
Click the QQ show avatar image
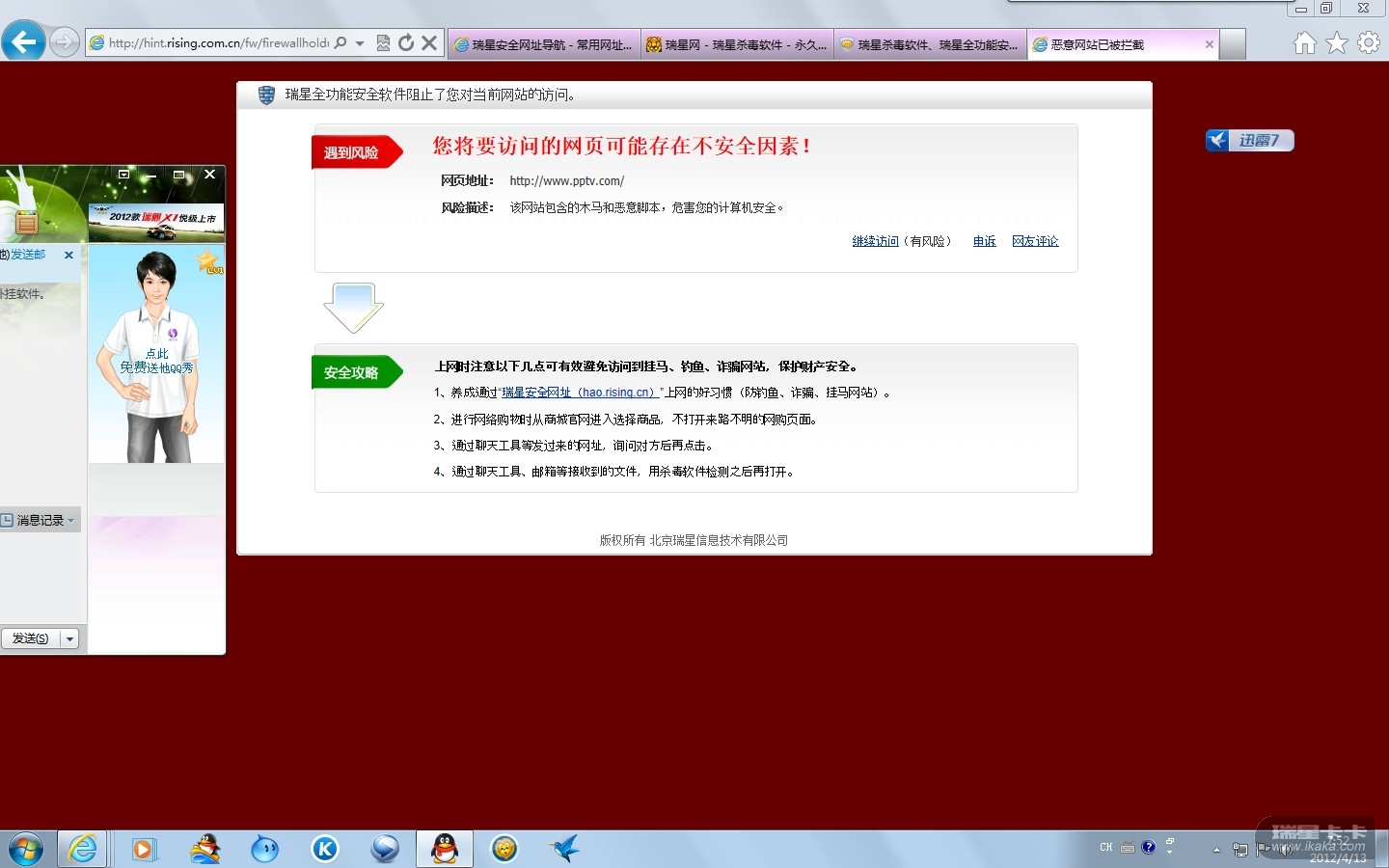tap(156, 353)
